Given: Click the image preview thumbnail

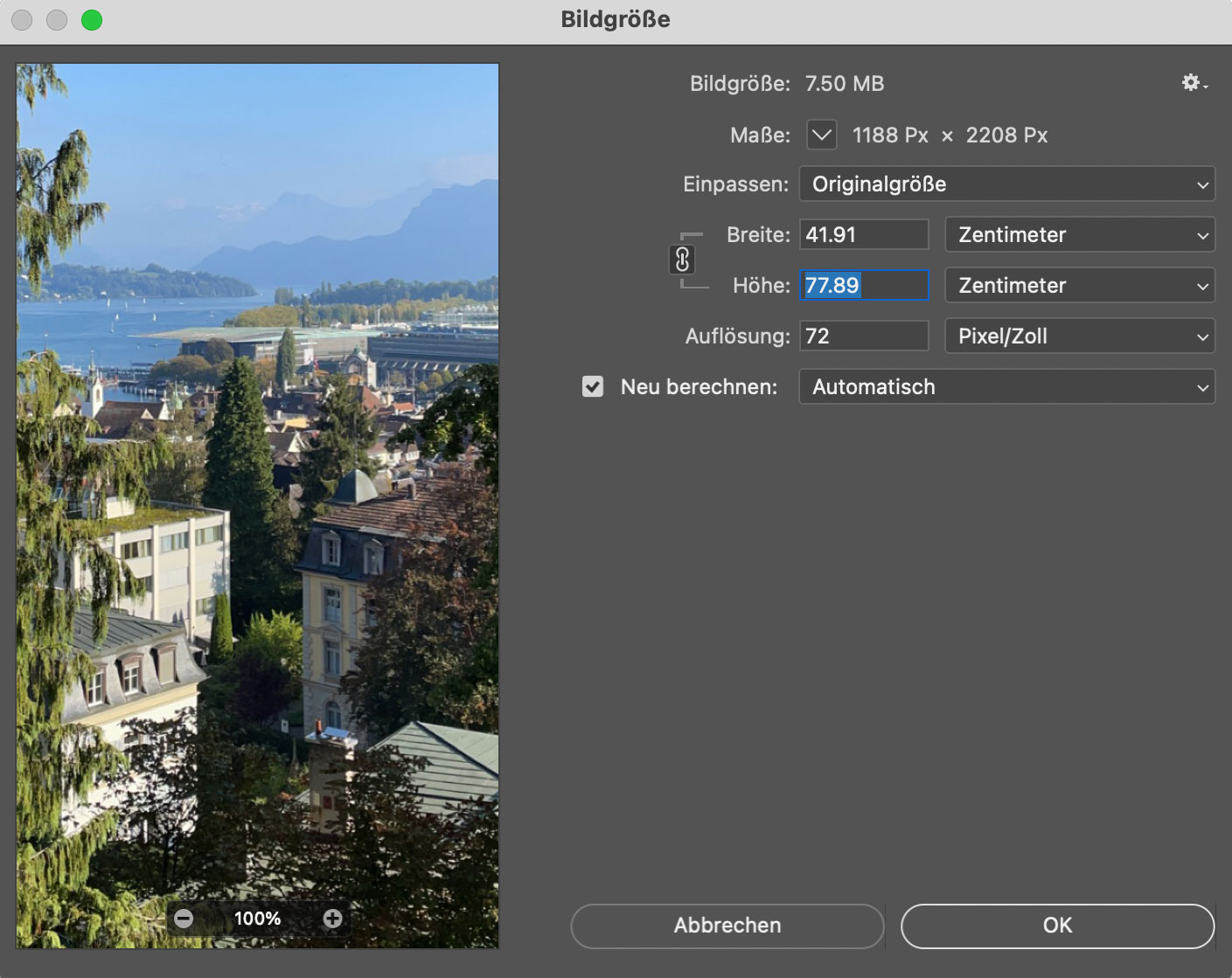Looking at the screenshot, I should 258,505.
